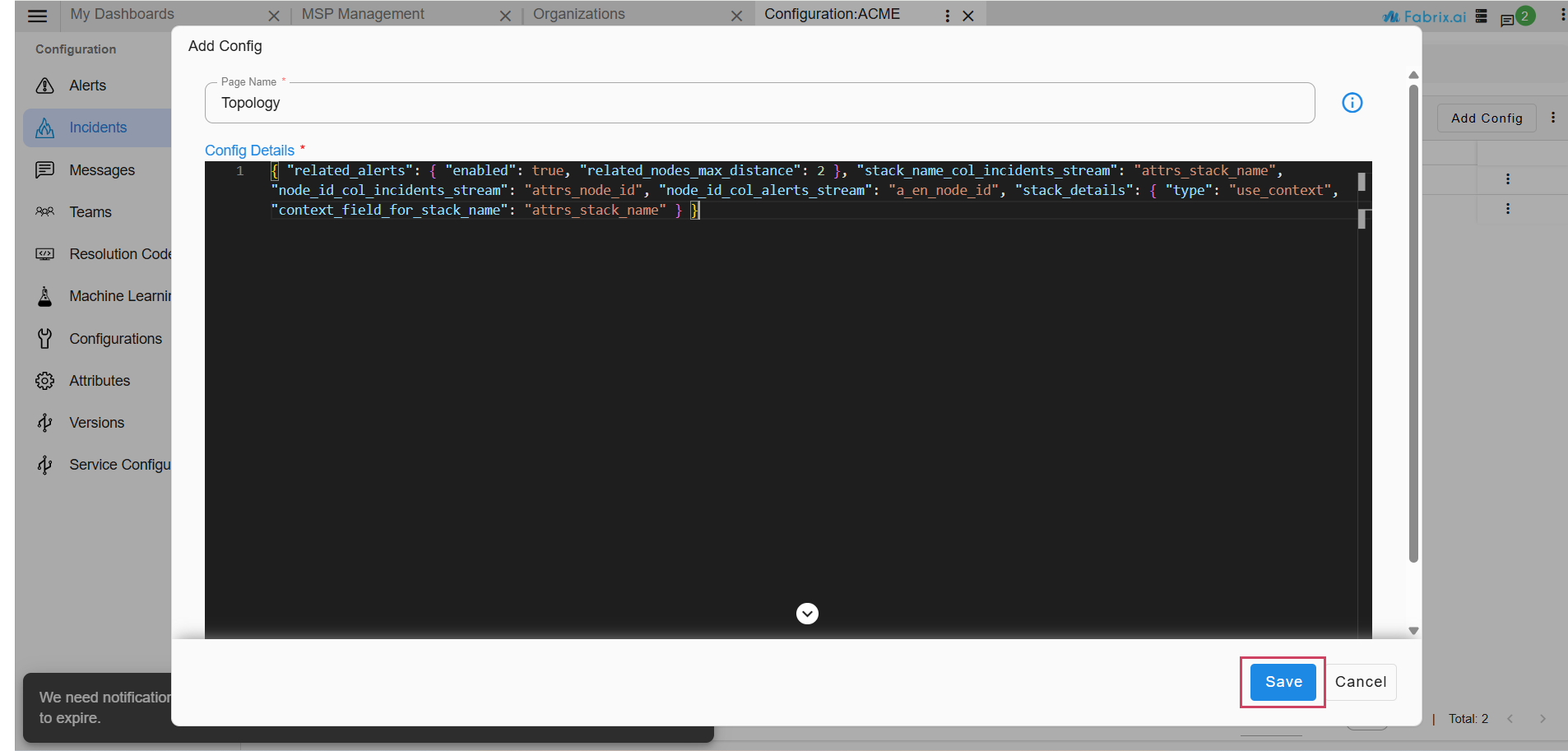The height and width of the screenshot is (751, 1568).
Task: Open the Incidents flame icon
Action: point(45,127)
